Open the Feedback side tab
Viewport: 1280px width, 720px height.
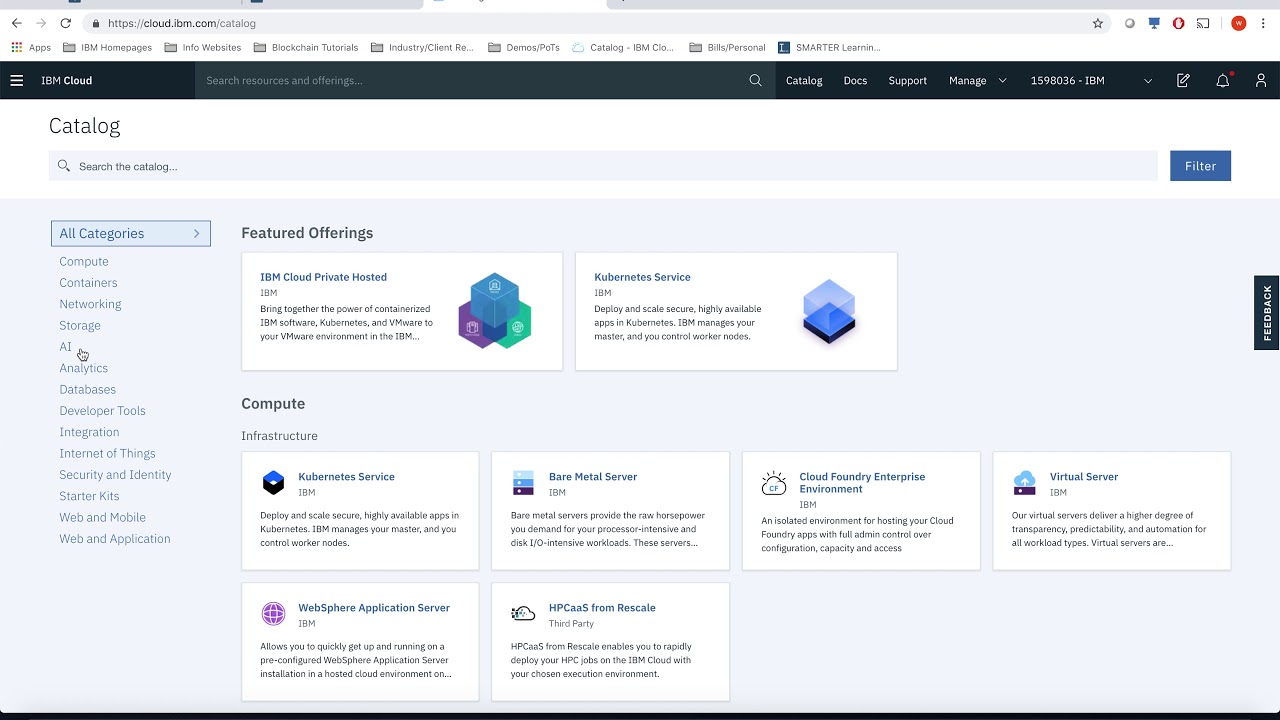coord(1267,312)
